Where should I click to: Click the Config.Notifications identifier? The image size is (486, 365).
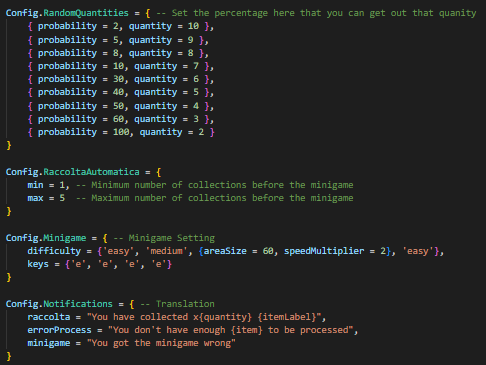point(59,304)
